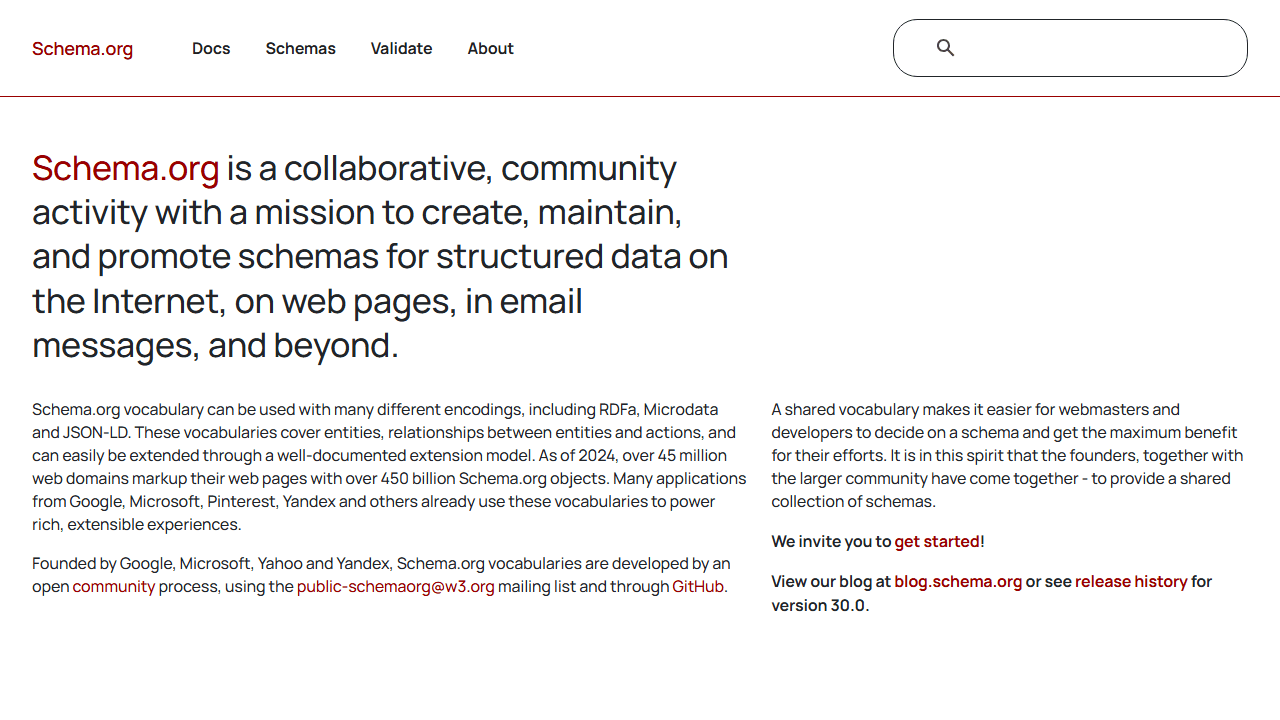Click the search magnifier icon
Screen dimensions: 1280x720
coord(945,48)
